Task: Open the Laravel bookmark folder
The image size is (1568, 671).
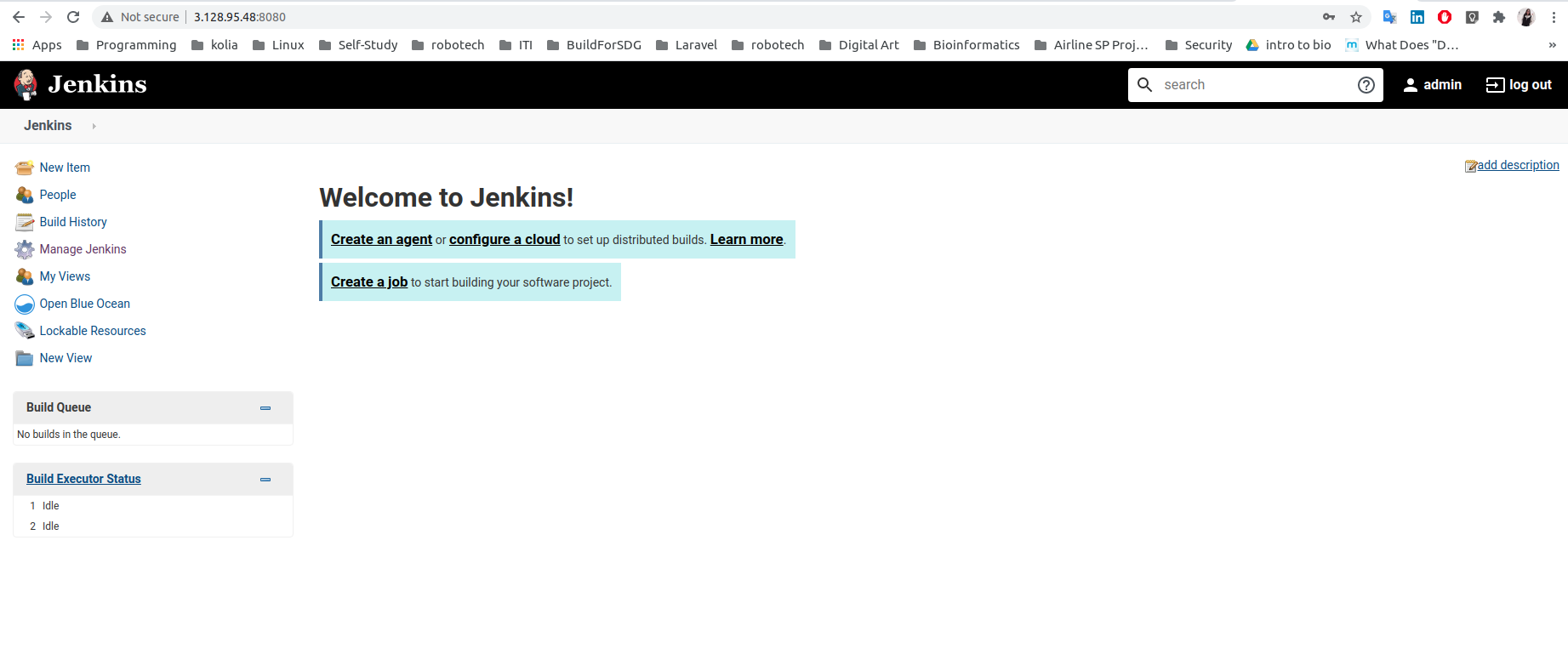Action: [x=687, y=45]
